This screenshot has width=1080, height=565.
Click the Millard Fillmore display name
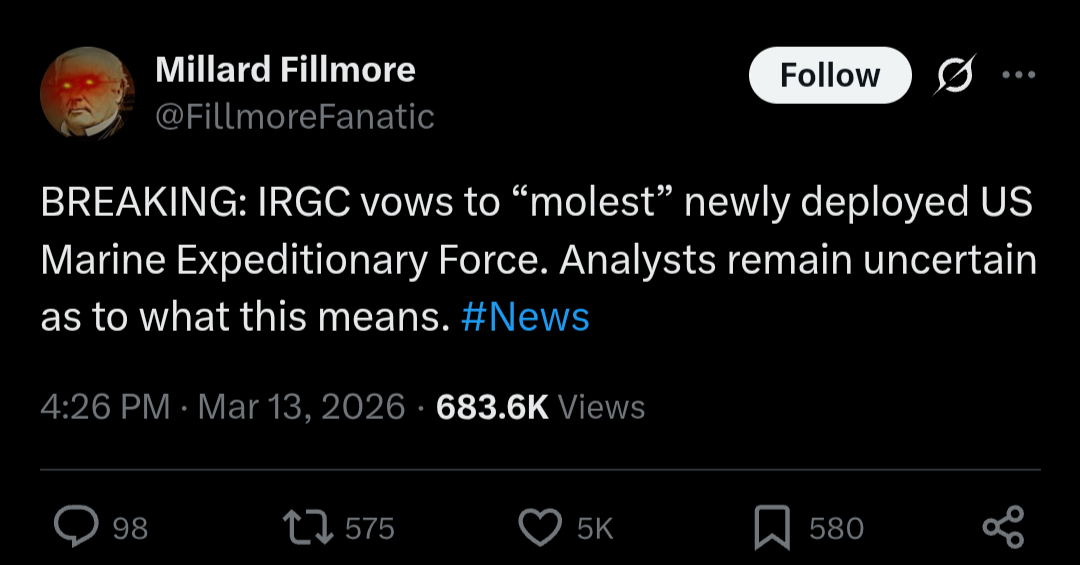coord(285,70)
